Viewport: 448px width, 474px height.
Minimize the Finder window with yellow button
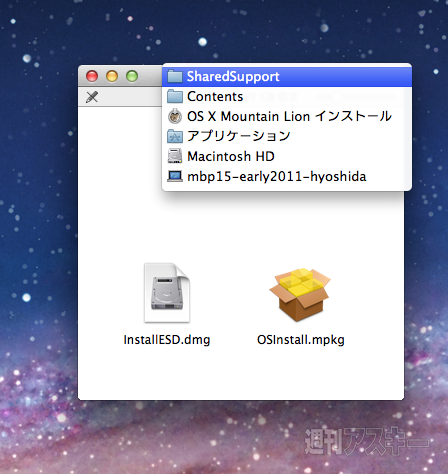(112, 76)
